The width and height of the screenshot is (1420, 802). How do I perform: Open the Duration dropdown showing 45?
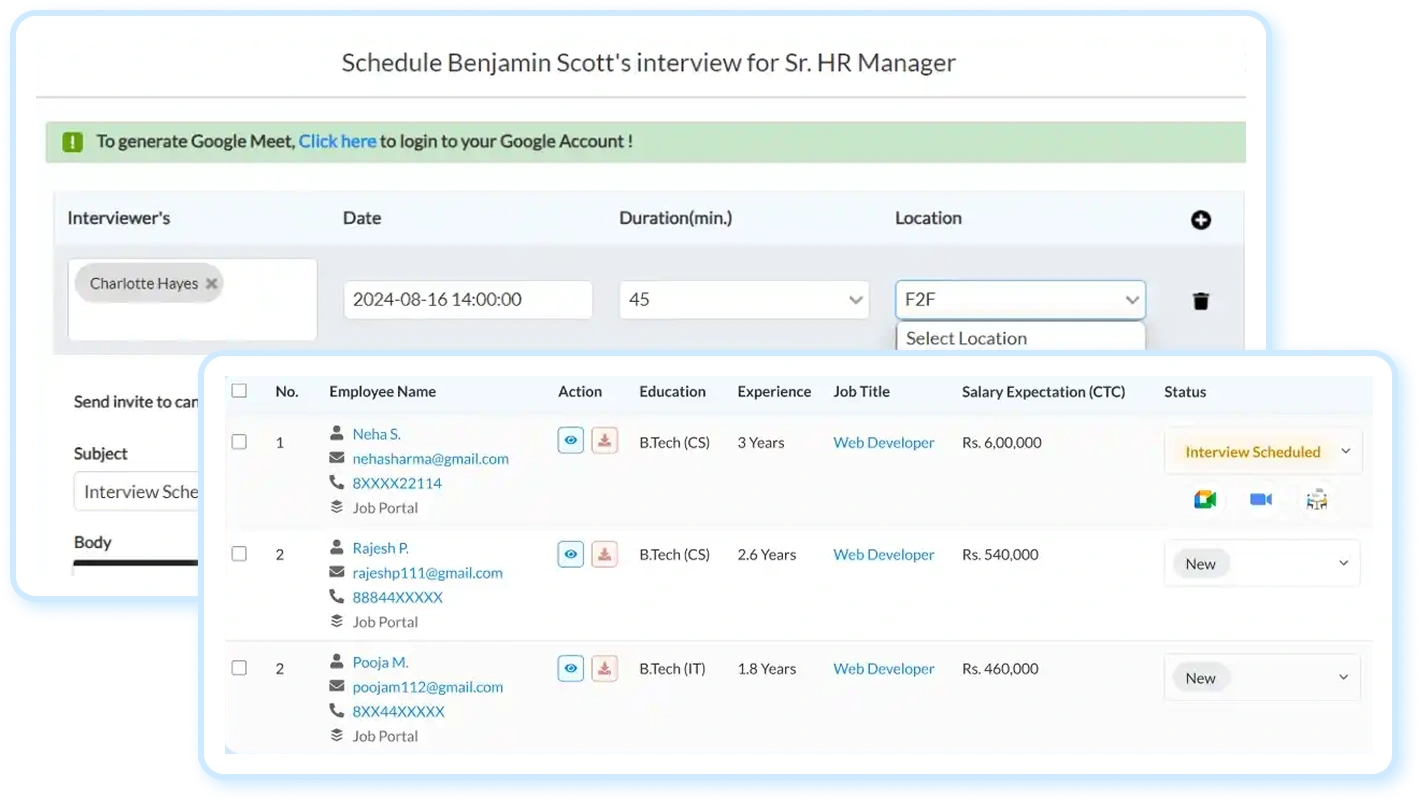pos(744,300)
